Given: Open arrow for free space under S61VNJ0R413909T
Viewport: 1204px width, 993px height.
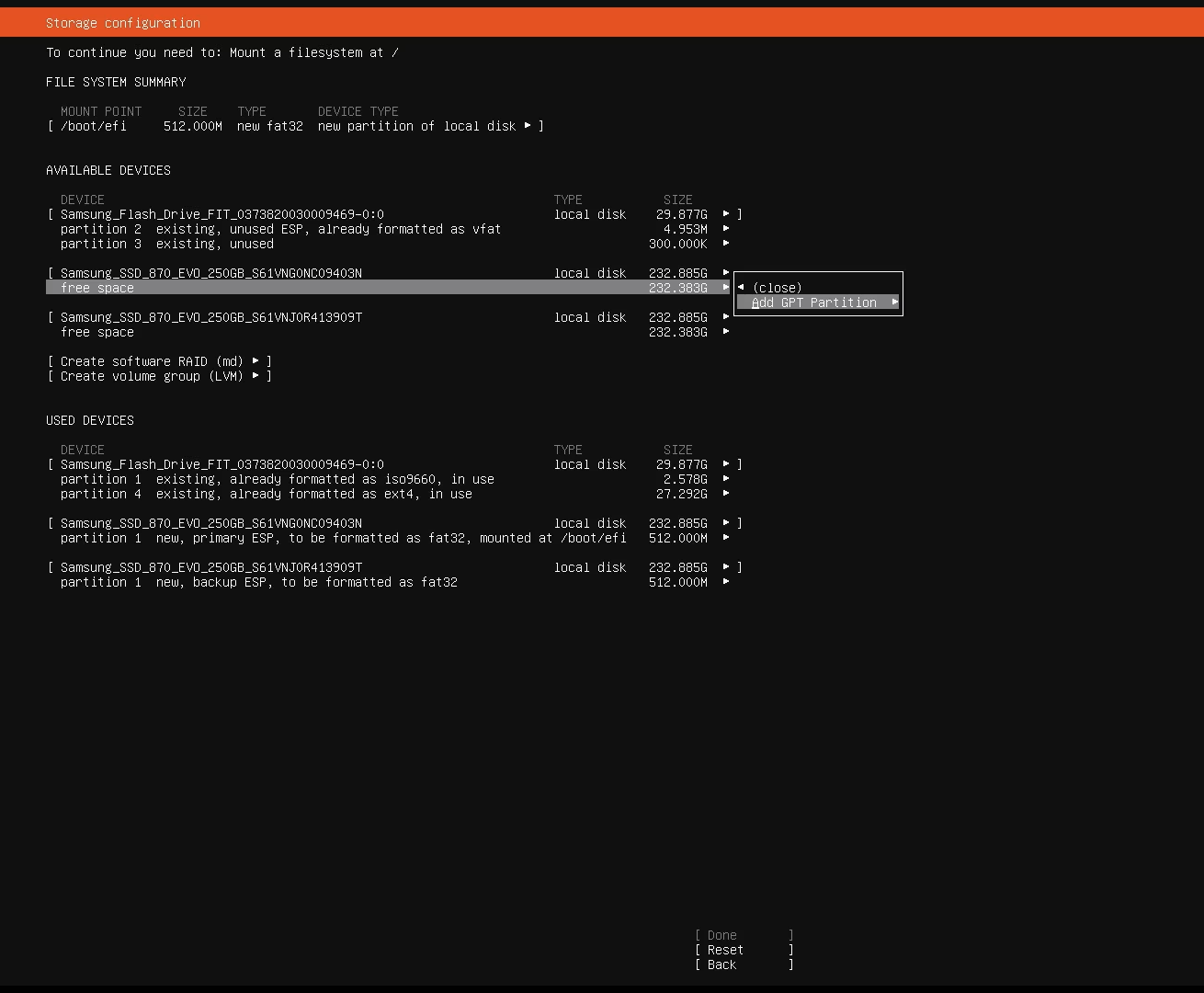Looking at the screenshot, I should [x=726, y=332].
